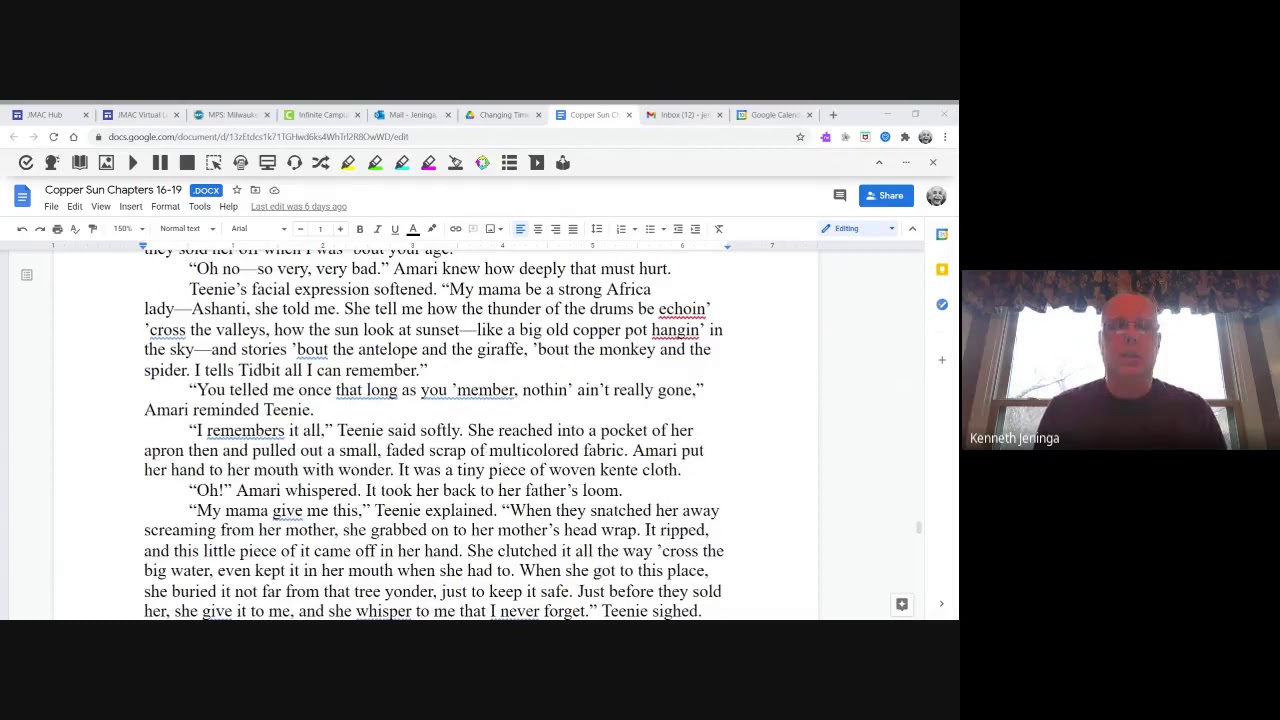The width and height of the screenshot is (1280, 720).
Task: Open Read&Write translator shuffle icon
Action: (321, 163)
